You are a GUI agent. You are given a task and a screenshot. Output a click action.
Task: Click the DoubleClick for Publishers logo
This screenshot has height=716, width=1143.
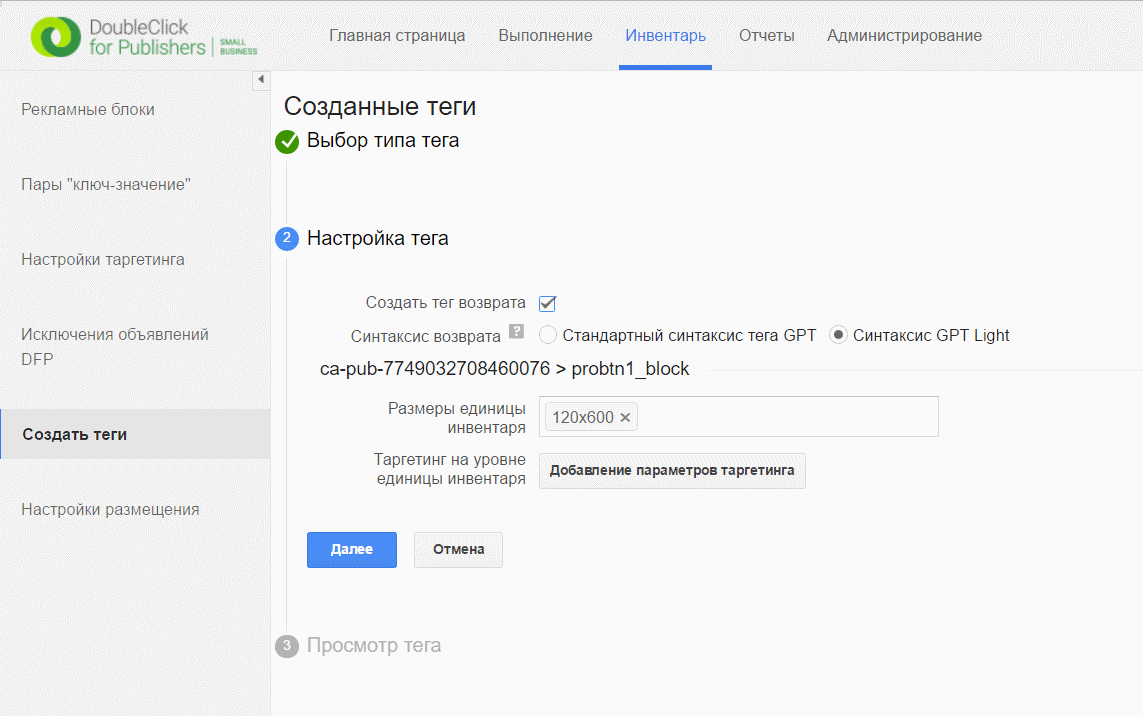(144, 36)
